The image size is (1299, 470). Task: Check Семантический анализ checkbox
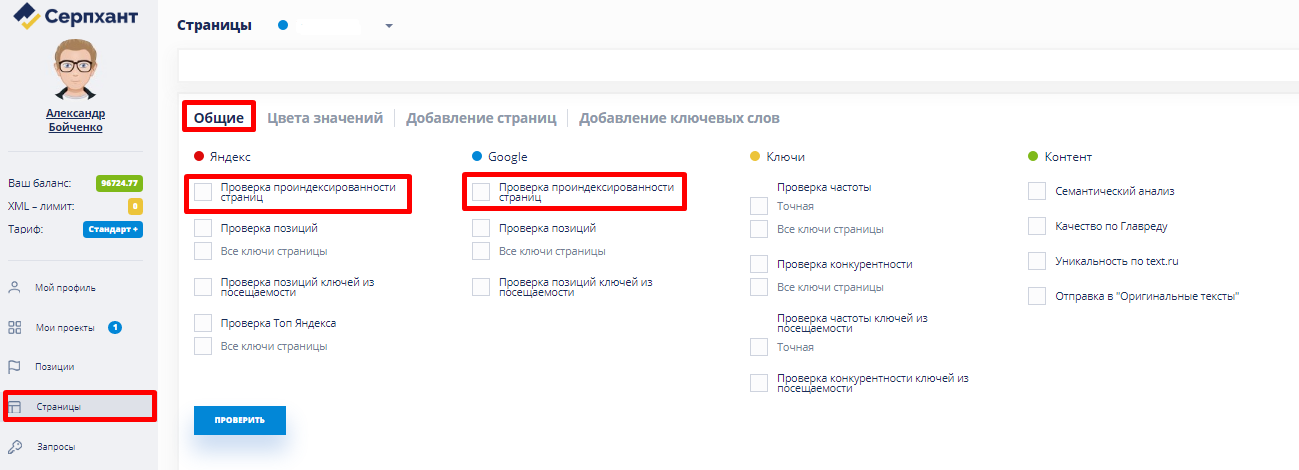pos(1037,191)
